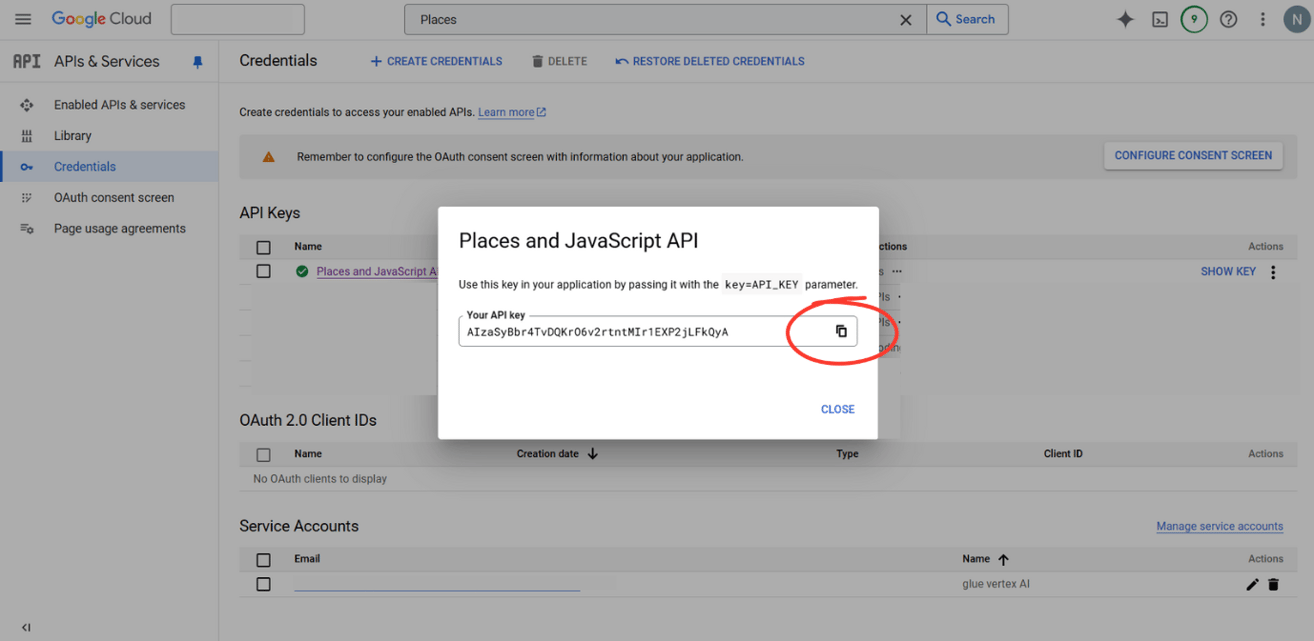
Task: Check the API Keys select-all checkbox
Action: [263, 246]
